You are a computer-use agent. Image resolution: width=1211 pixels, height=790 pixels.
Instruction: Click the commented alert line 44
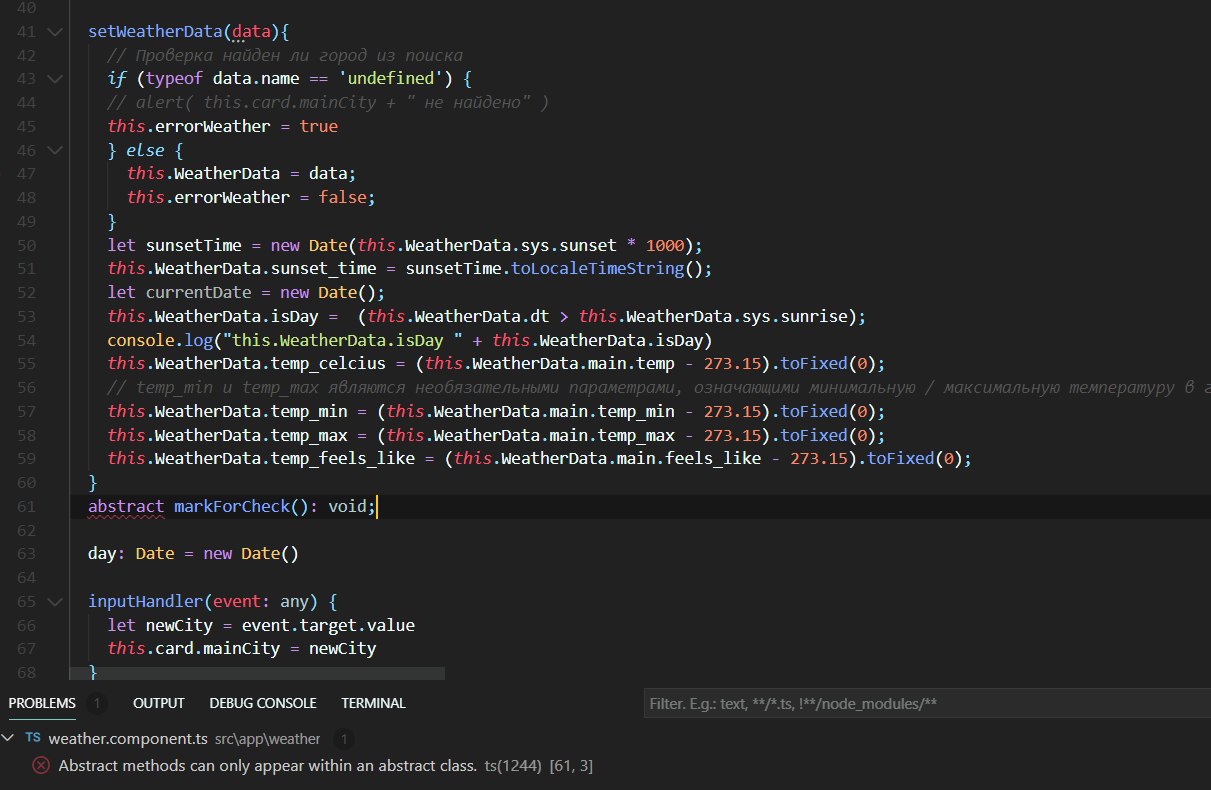328,102
